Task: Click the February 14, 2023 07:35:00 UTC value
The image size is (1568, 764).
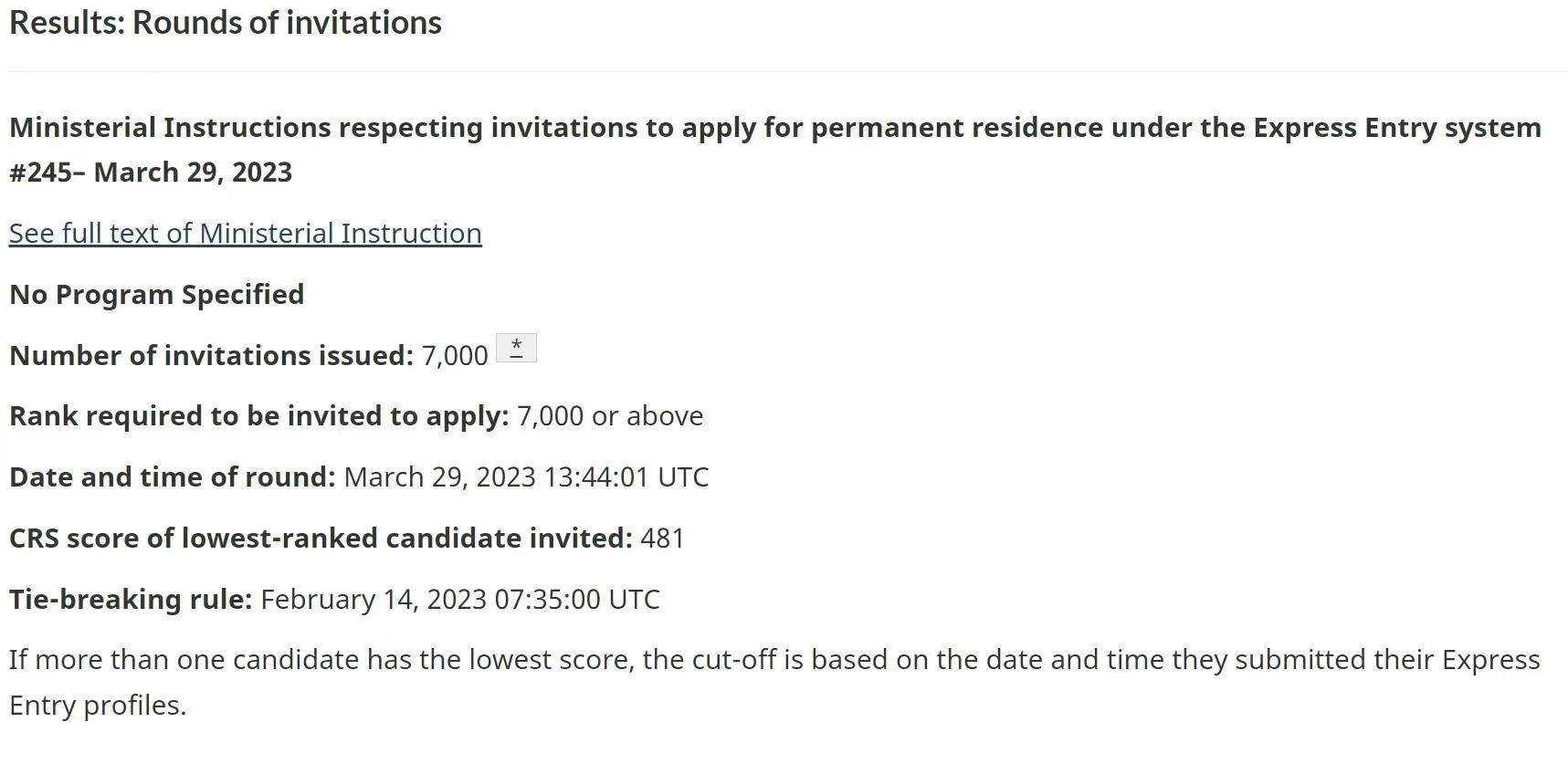Action: pyautogui.click(x=460, y=600)
